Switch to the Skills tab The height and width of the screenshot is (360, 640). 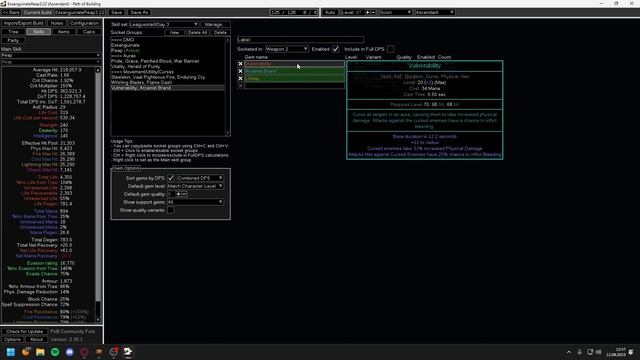click(x=38, y=31)
